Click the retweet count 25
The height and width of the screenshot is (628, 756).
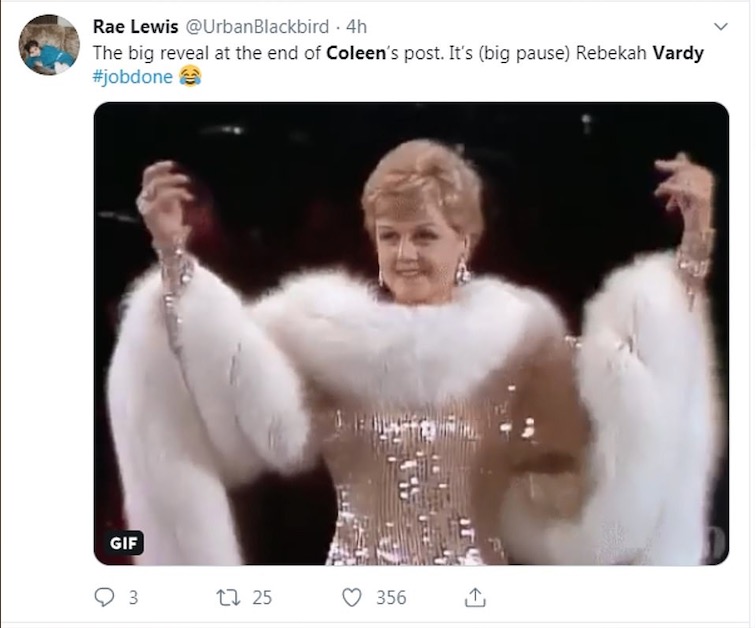[262, 597]
